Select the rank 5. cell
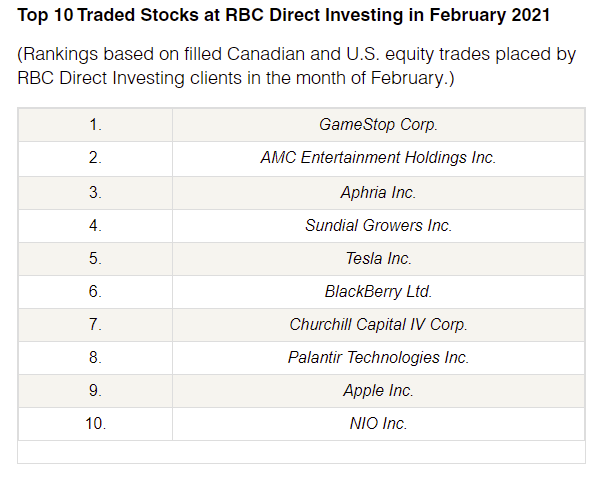605x478 pixels. 95,259
